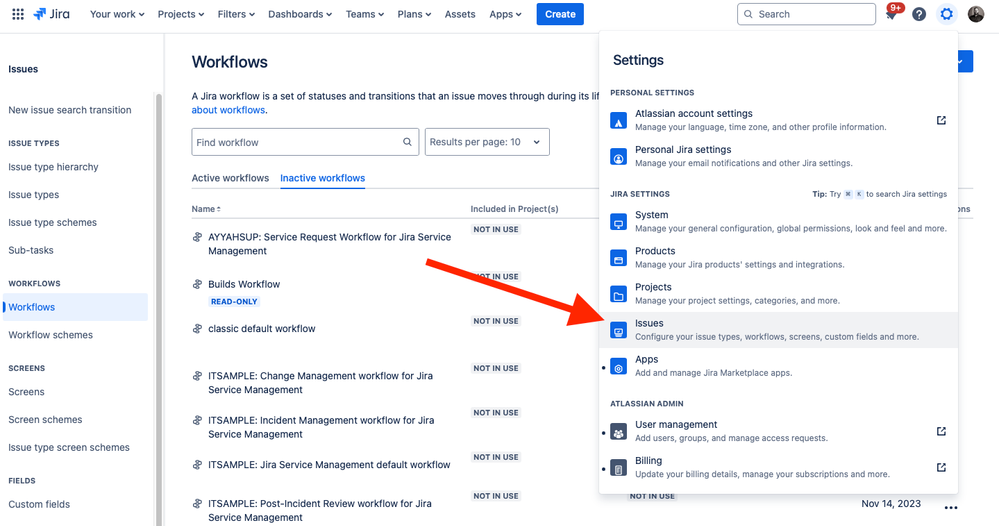Open Workflow schemes in the sidebar

coord(50,335)
